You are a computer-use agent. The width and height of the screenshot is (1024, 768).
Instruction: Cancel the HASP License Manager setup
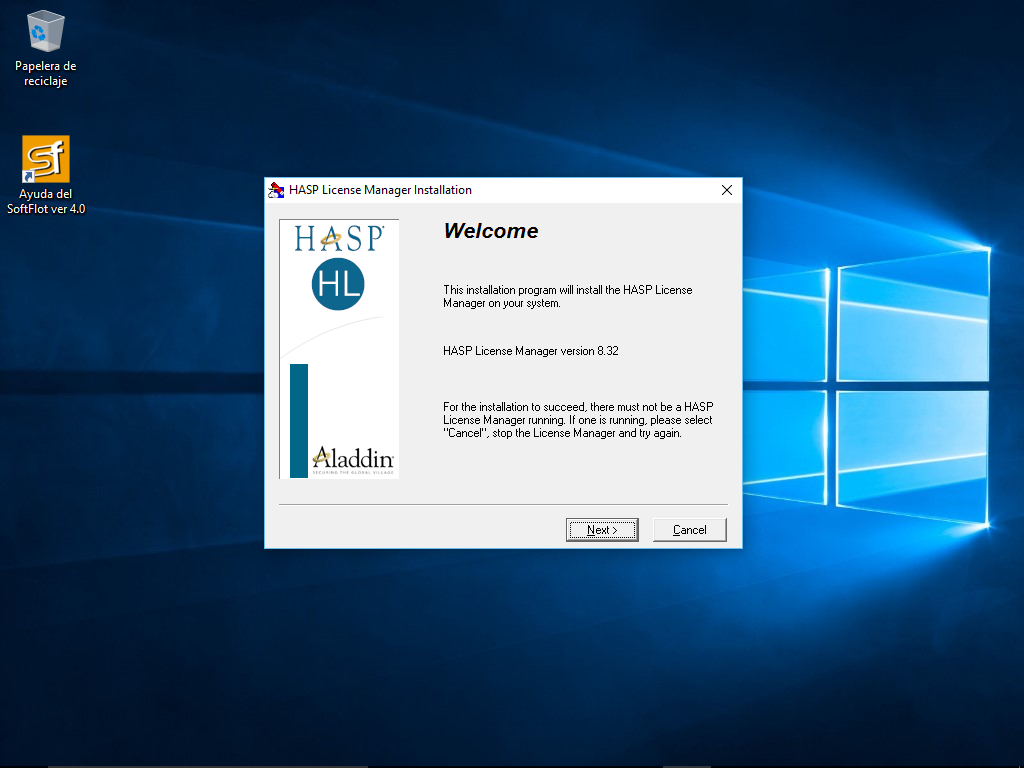tap(689, 530)
